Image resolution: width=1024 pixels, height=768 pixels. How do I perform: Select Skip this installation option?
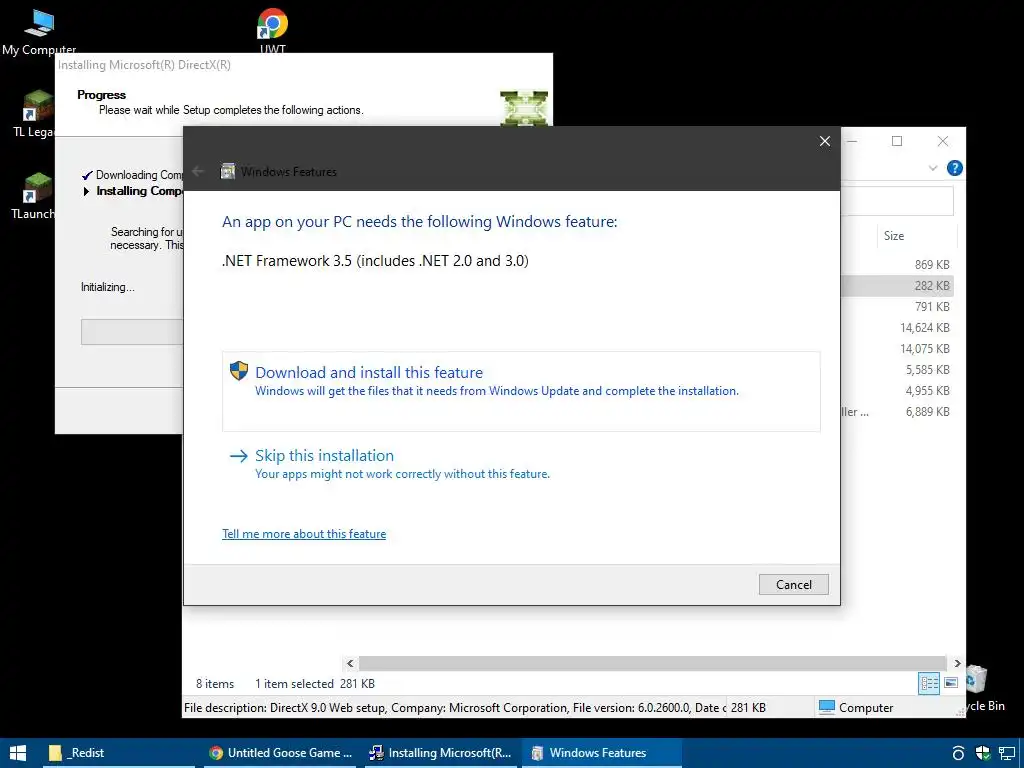(389, 464)
